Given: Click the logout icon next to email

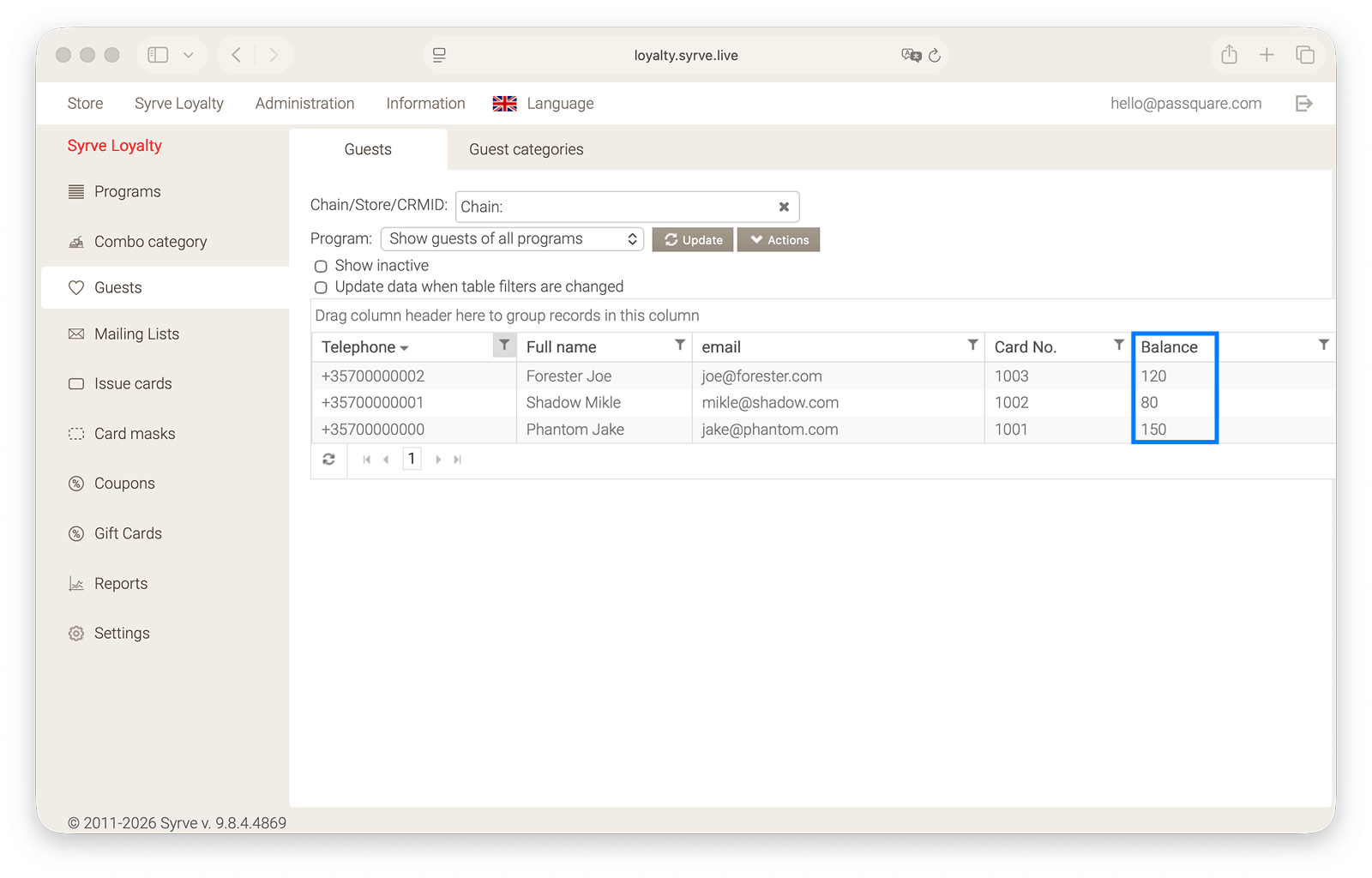Looking at the screenshot, I should point(1304,104).
